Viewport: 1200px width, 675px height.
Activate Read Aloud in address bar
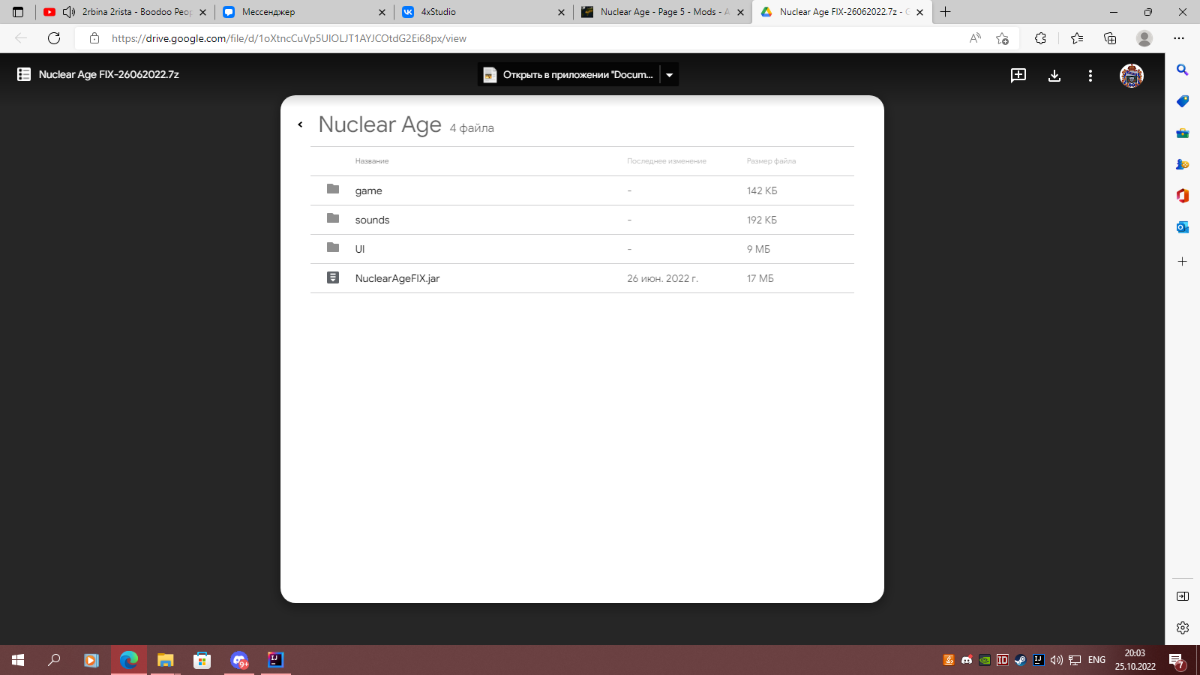975,38
